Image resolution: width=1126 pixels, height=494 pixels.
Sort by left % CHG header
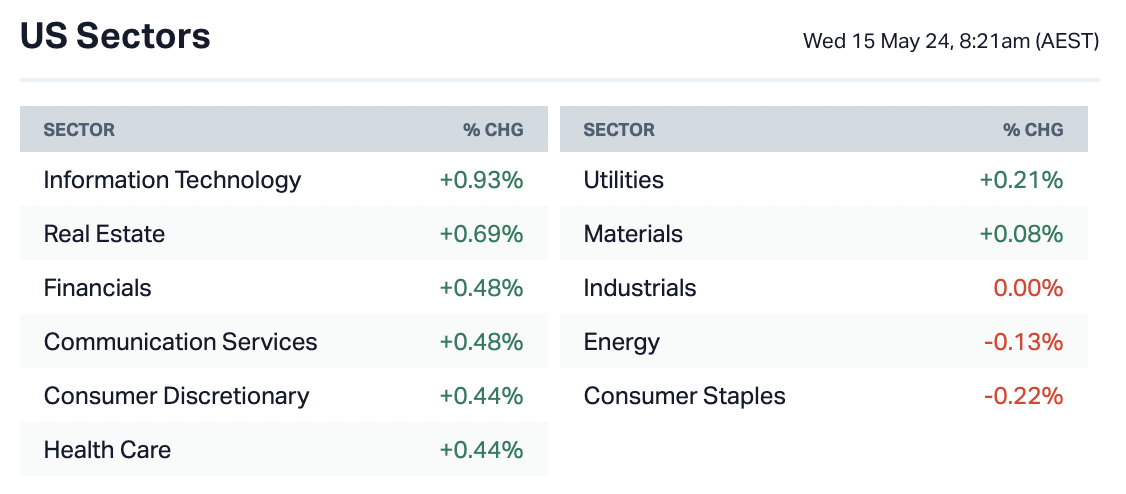coord(492,130)
